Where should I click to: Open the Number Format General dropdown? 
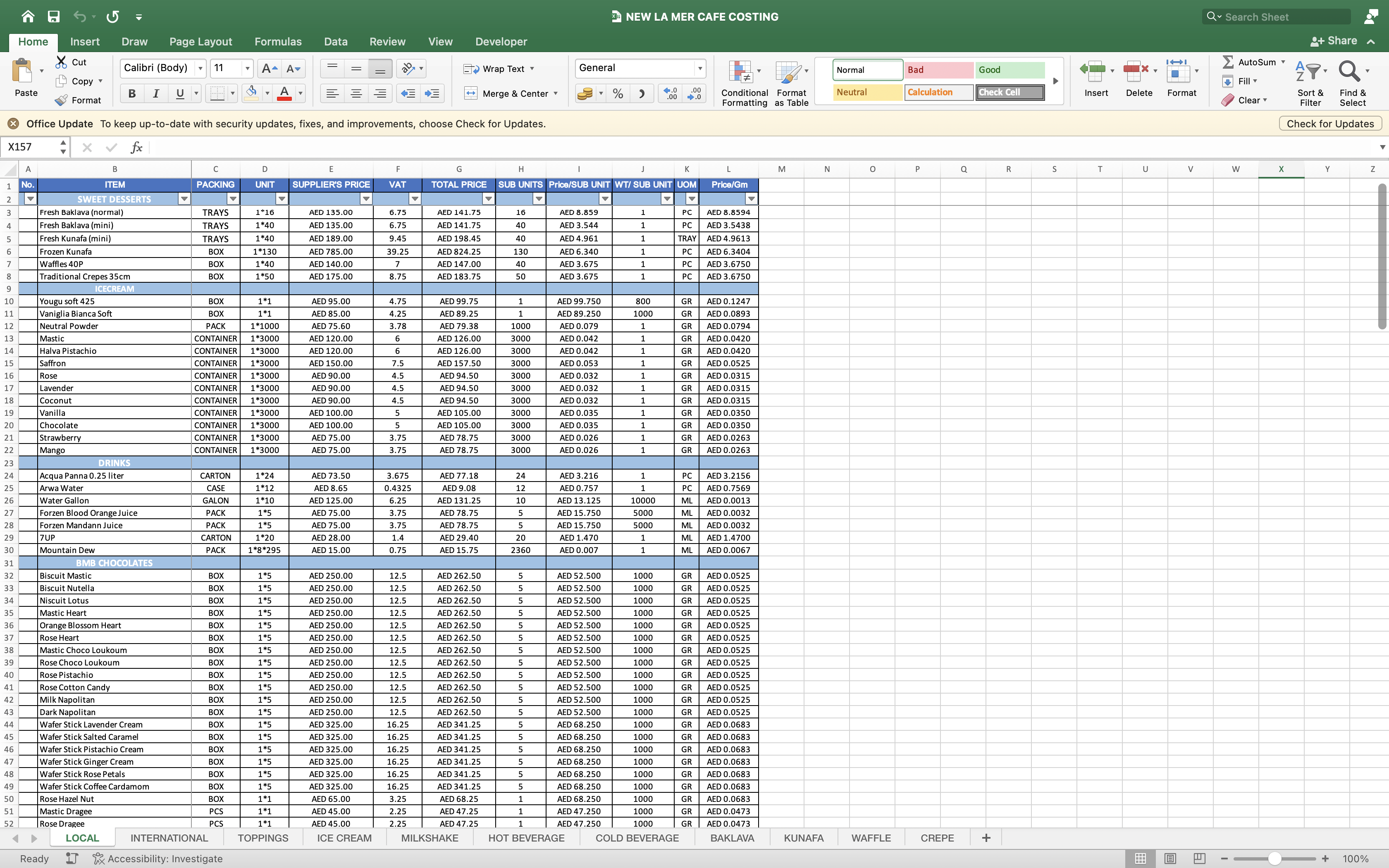click(x=699, y=68)
